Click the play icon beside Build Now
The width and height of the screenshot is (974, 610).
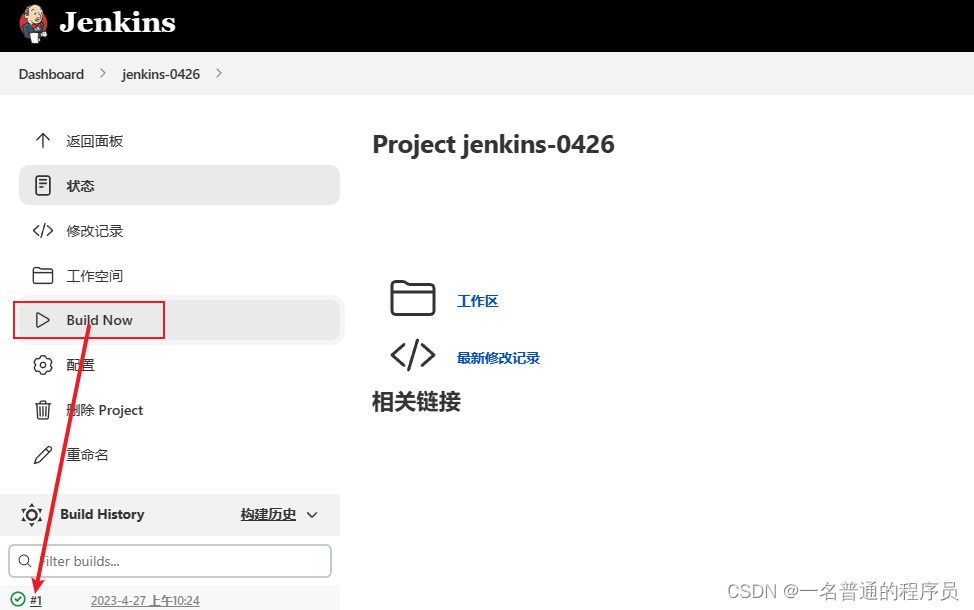[42, 320]
